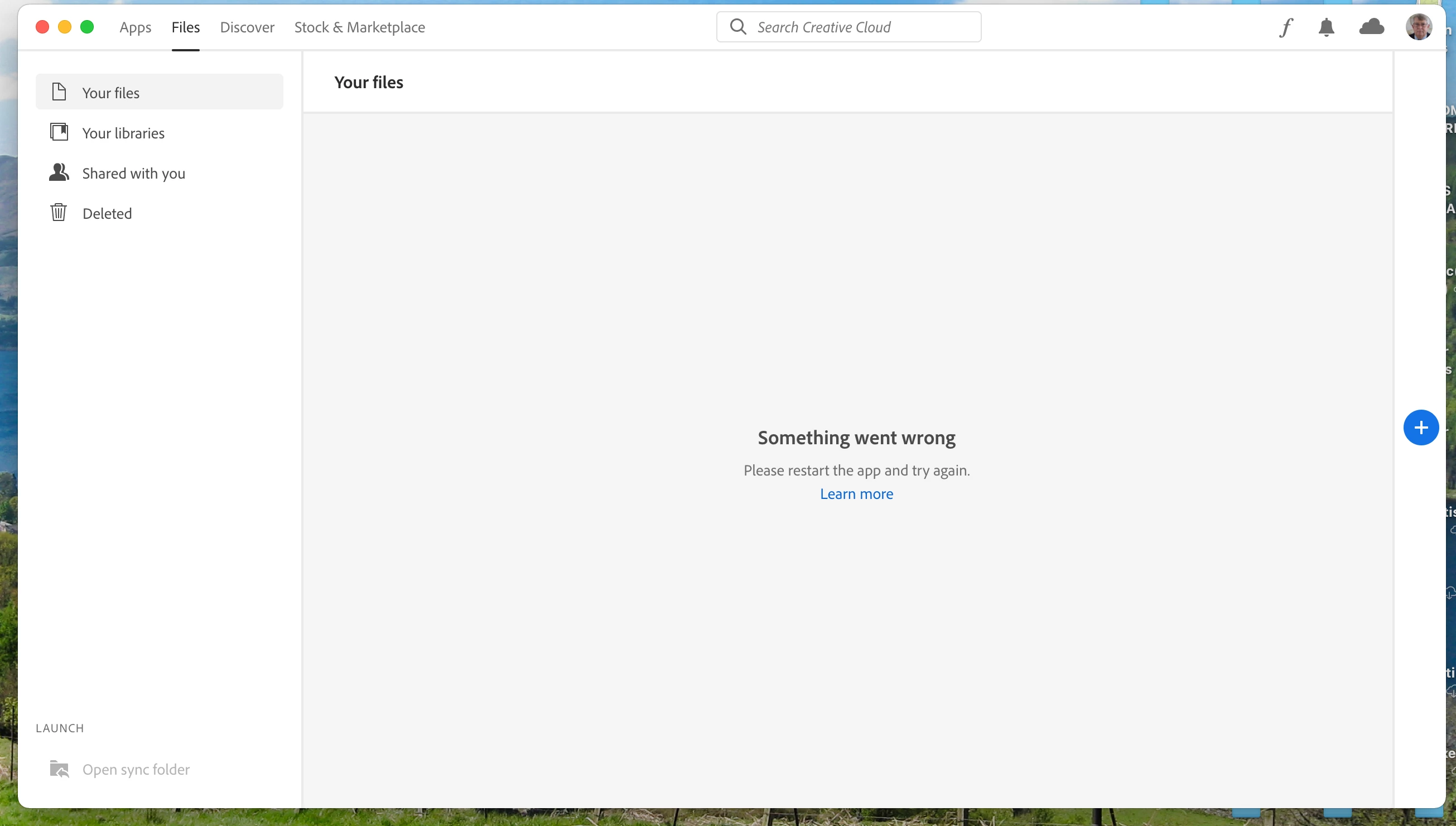
Task: Focus the Search Creative Cloud field
Action: pos(862,27)
